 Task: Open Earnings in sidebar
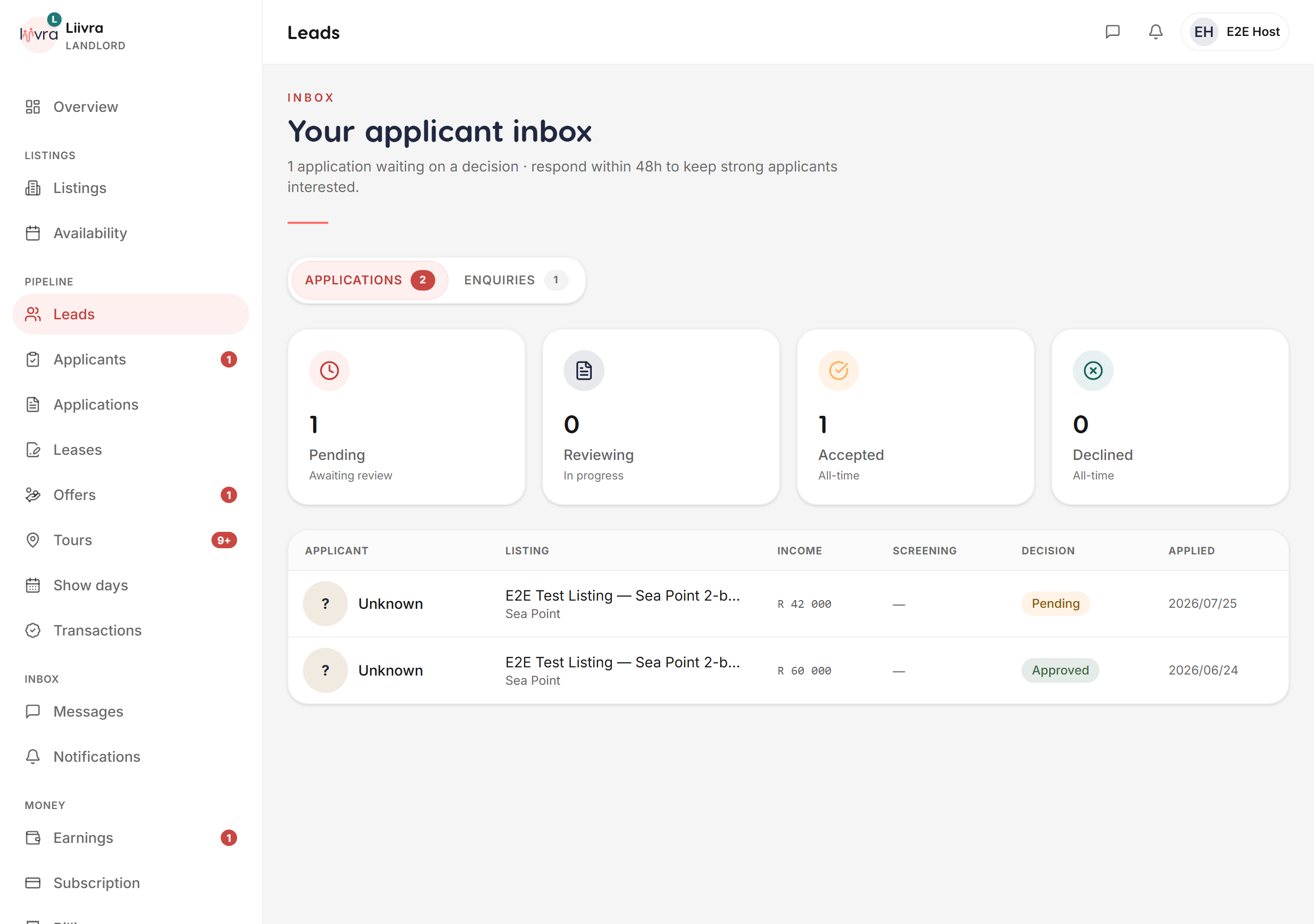(x=130, y=838)
